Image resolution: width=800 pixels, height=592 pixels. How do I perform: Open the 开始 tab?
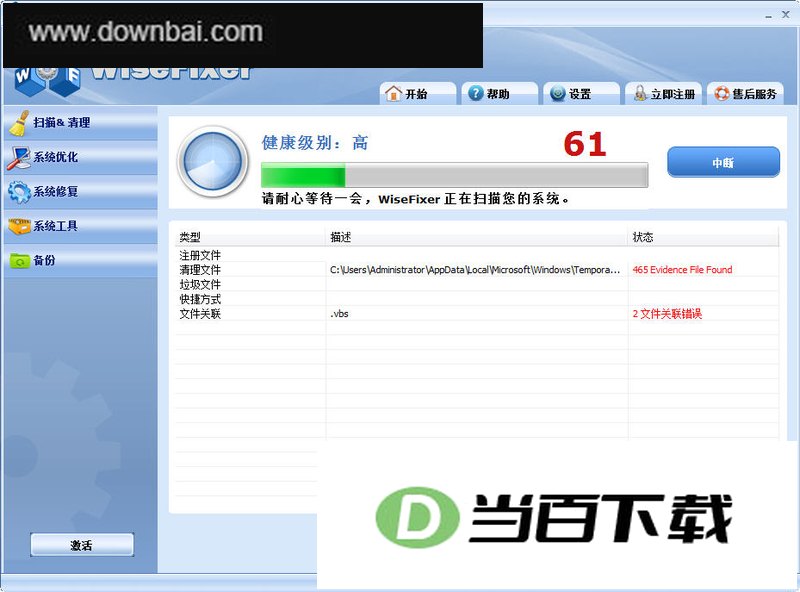click(x=418, y=93)
